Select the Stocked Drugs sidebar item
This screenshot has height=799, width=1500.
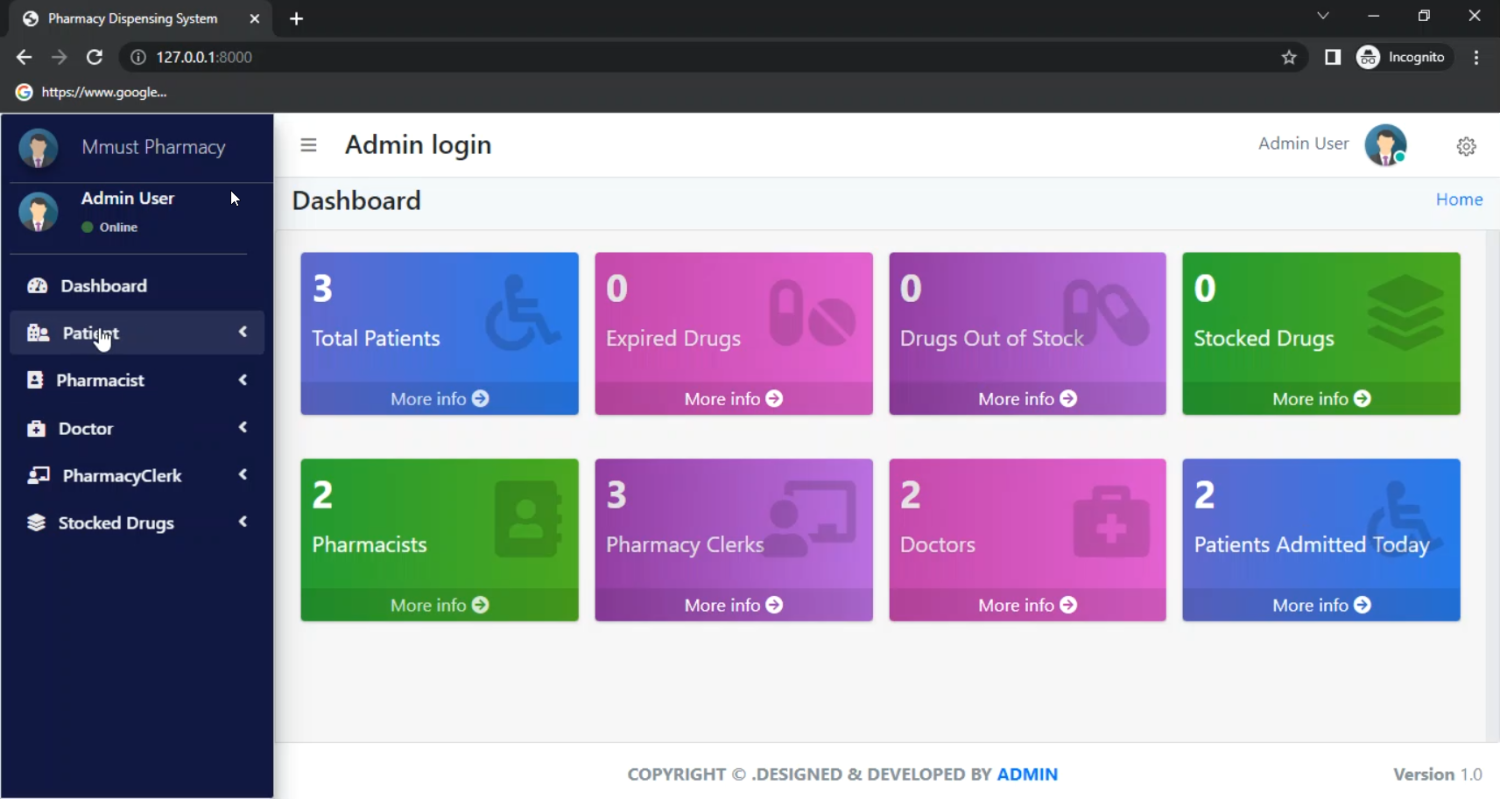pos(137,522)
